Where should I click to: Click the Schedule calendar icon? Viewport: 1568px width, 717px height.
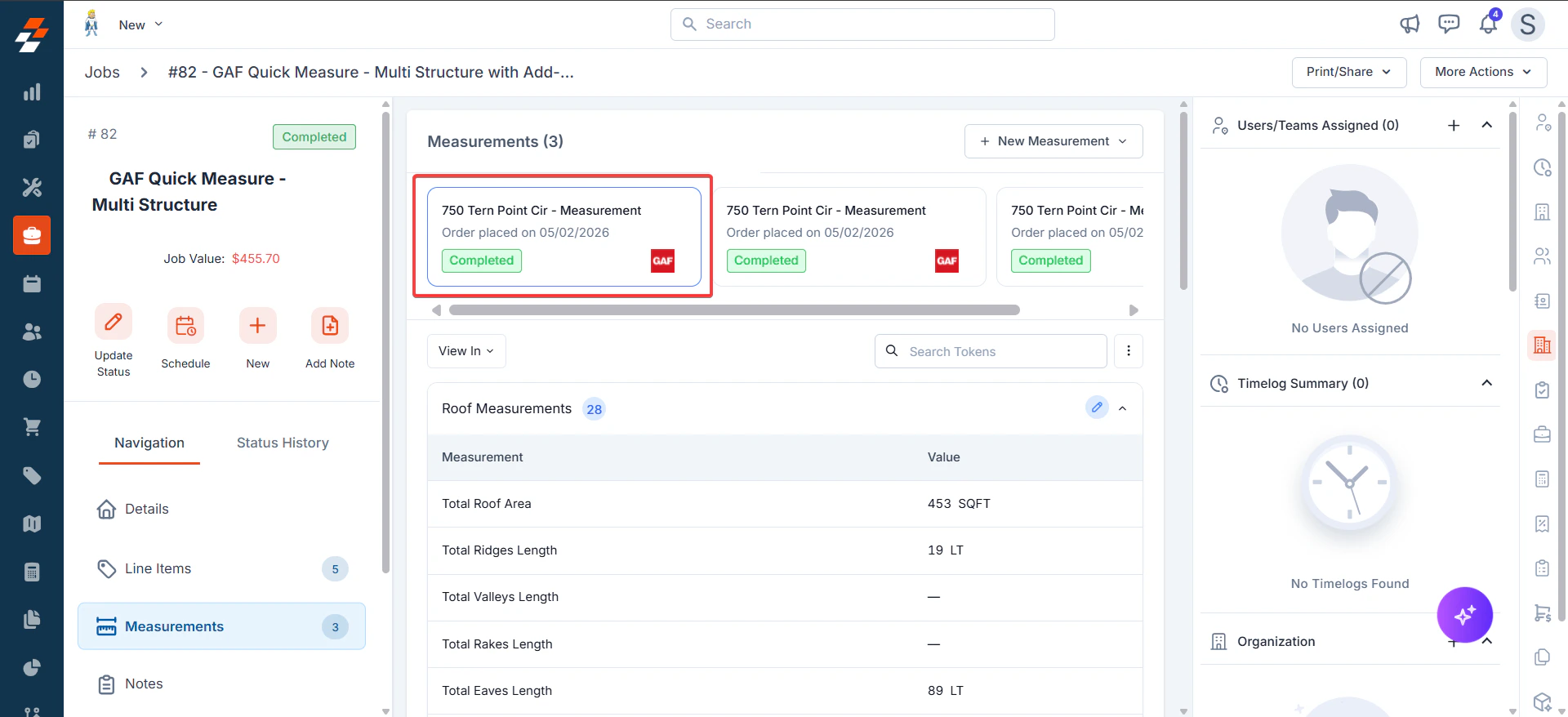pos(185,326)
